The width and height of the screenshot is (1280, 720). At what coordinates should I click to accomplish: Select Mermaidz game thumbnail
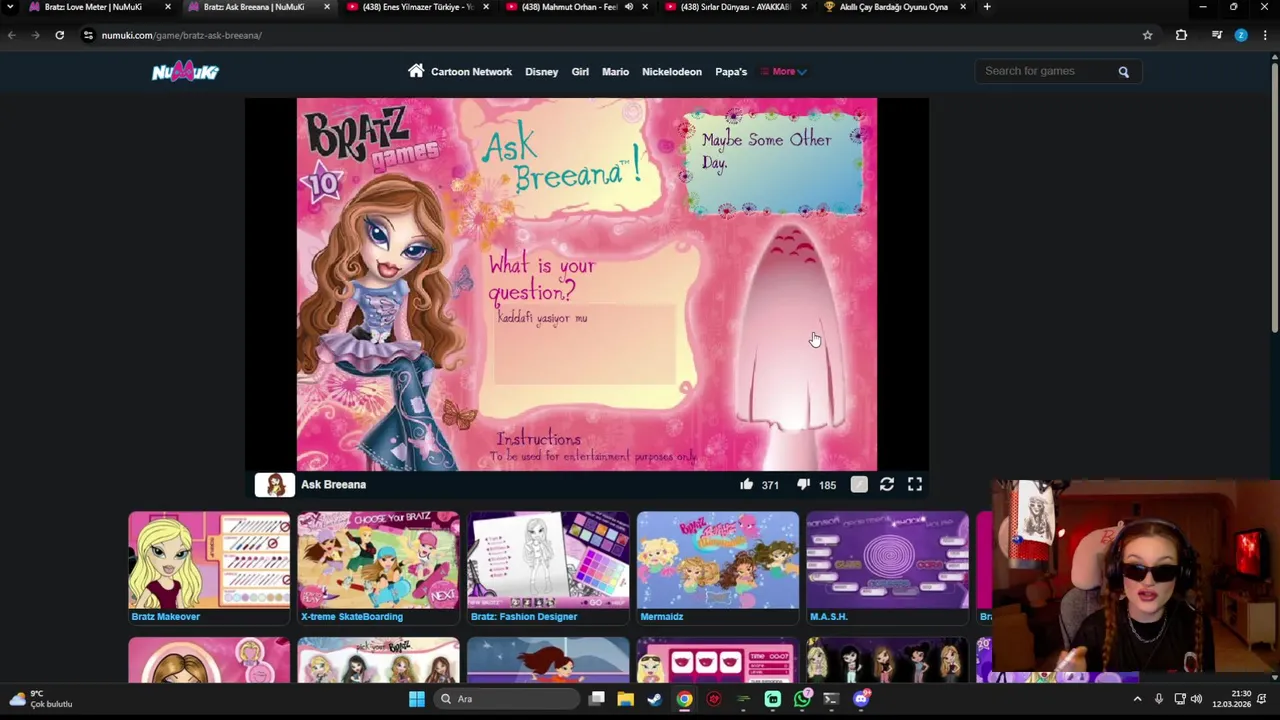point(718,560)
